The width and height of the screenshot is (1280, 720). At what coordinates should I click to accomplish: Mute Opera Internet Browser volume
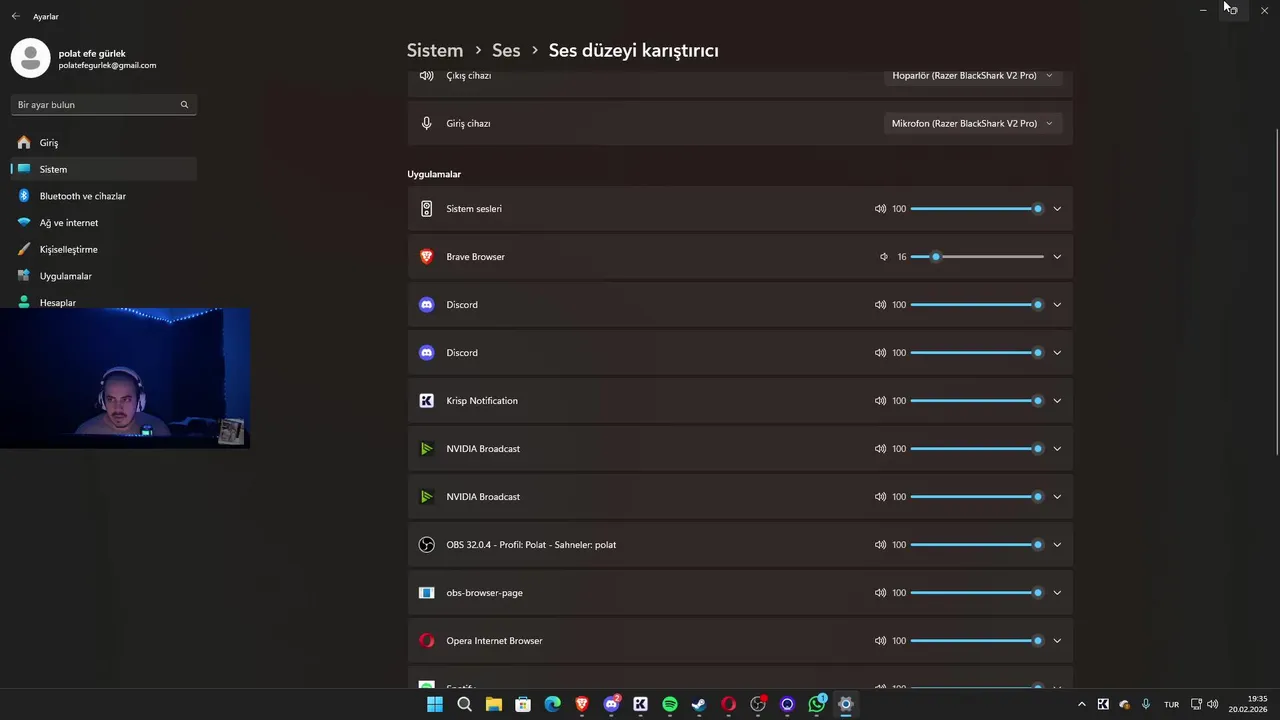pyautogui.click(x=880, y=641)
